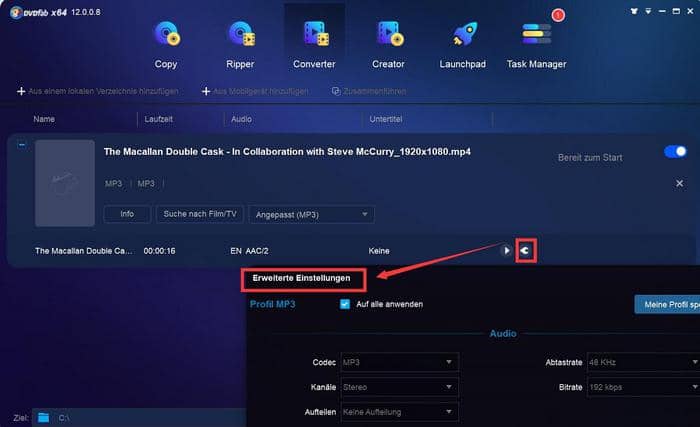Uncheck Auf alle anwenden checkbox
The width and height of the screenshot is (700, 427).
(x=345, y=304)
